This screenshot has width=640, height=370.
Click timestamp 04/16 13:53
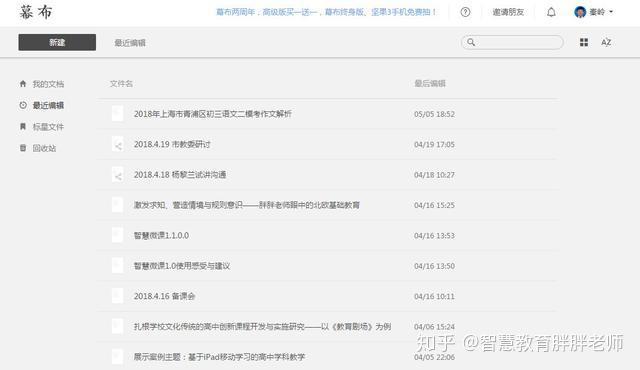(434, 236)
